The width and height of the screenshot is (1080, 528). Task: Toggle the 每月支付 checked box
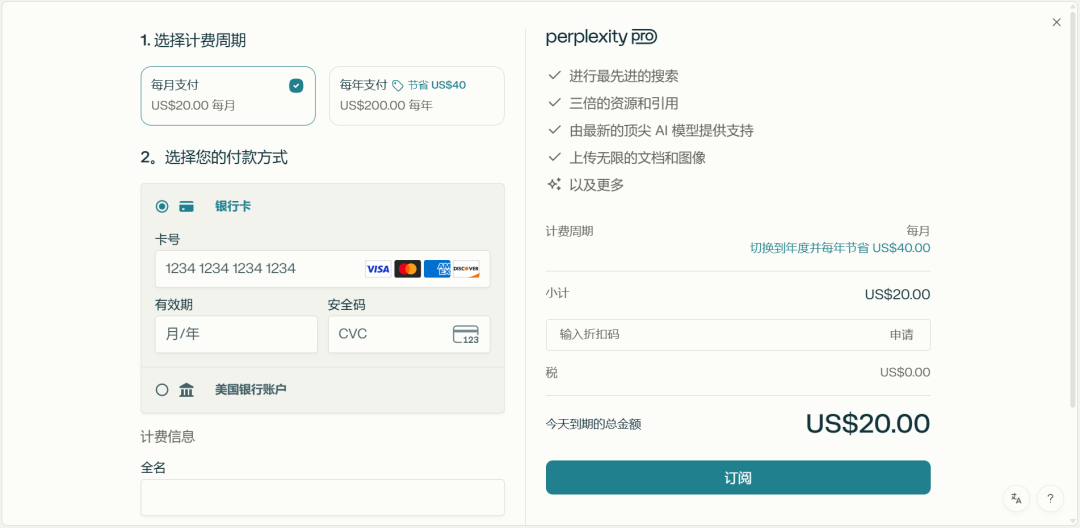(296, 86)
